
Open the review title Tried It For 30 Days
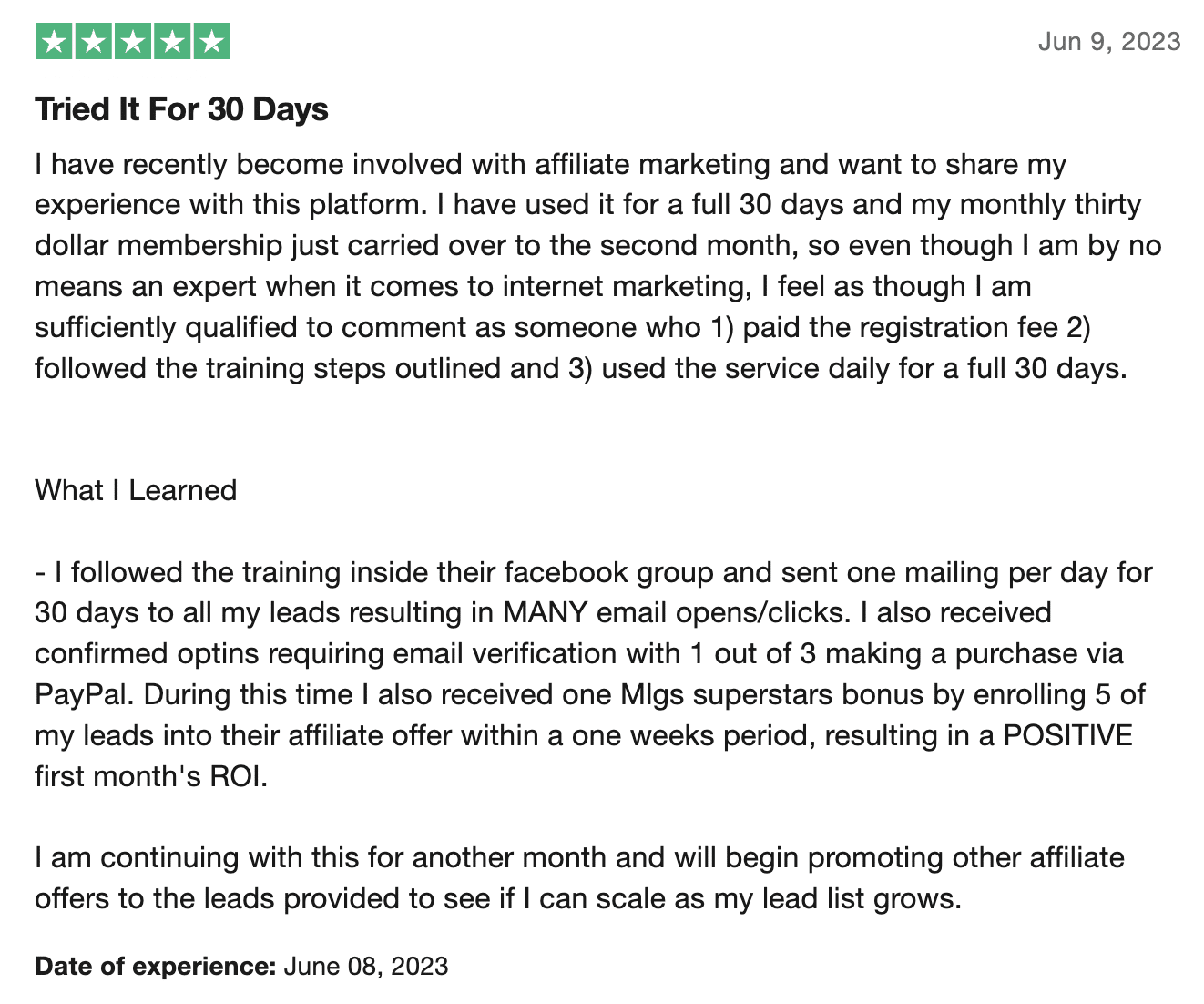coord(181,109)
